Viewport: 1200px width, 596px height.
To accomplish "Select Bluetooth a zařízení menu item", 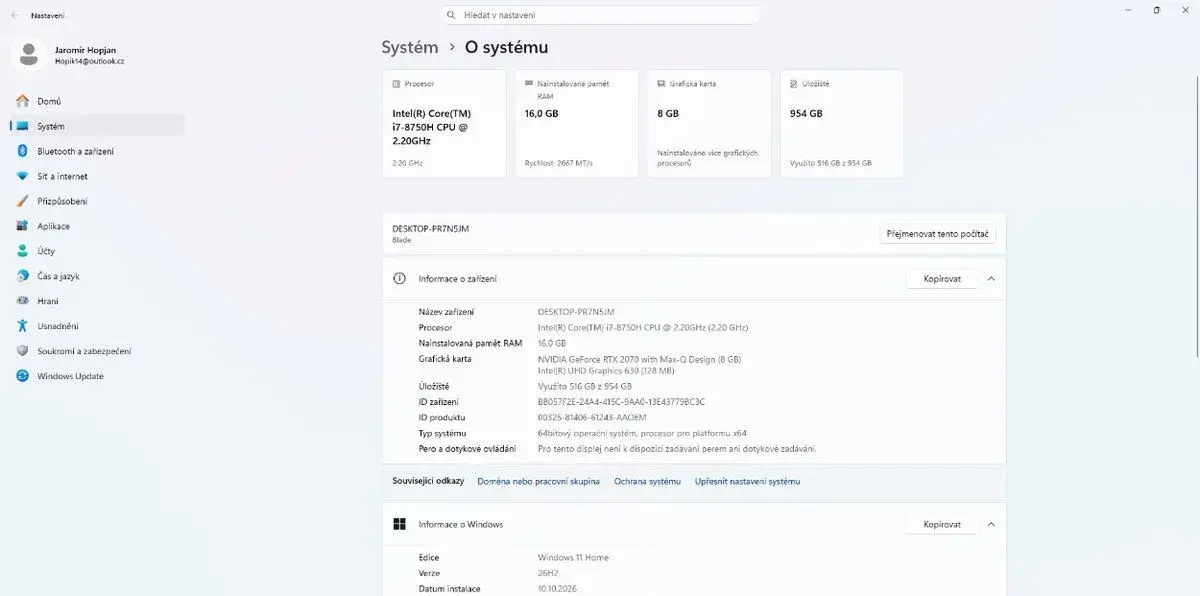I will point(97,151).
